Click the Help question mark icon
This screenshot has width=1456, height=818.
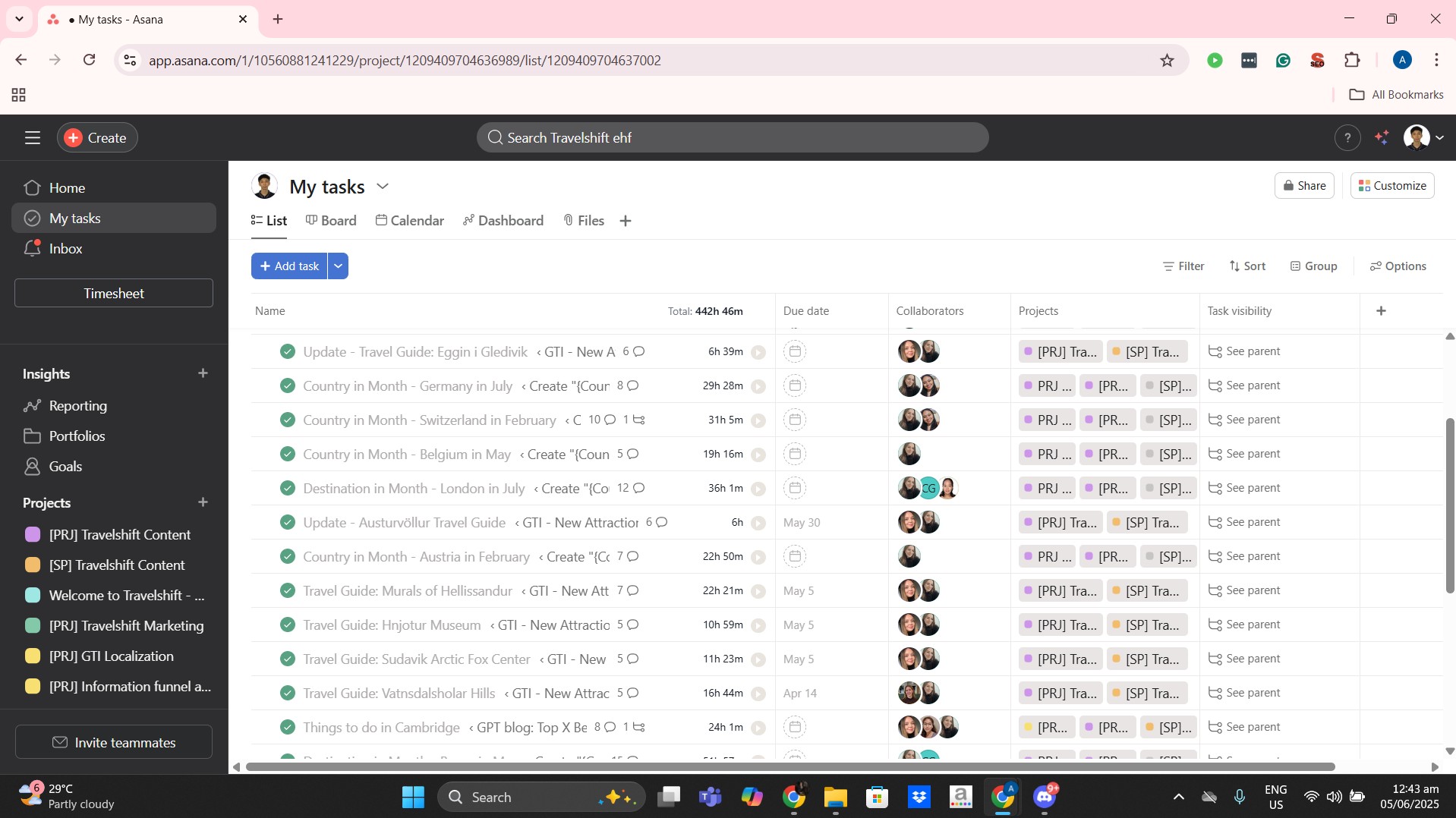(x=1347, y=137)
